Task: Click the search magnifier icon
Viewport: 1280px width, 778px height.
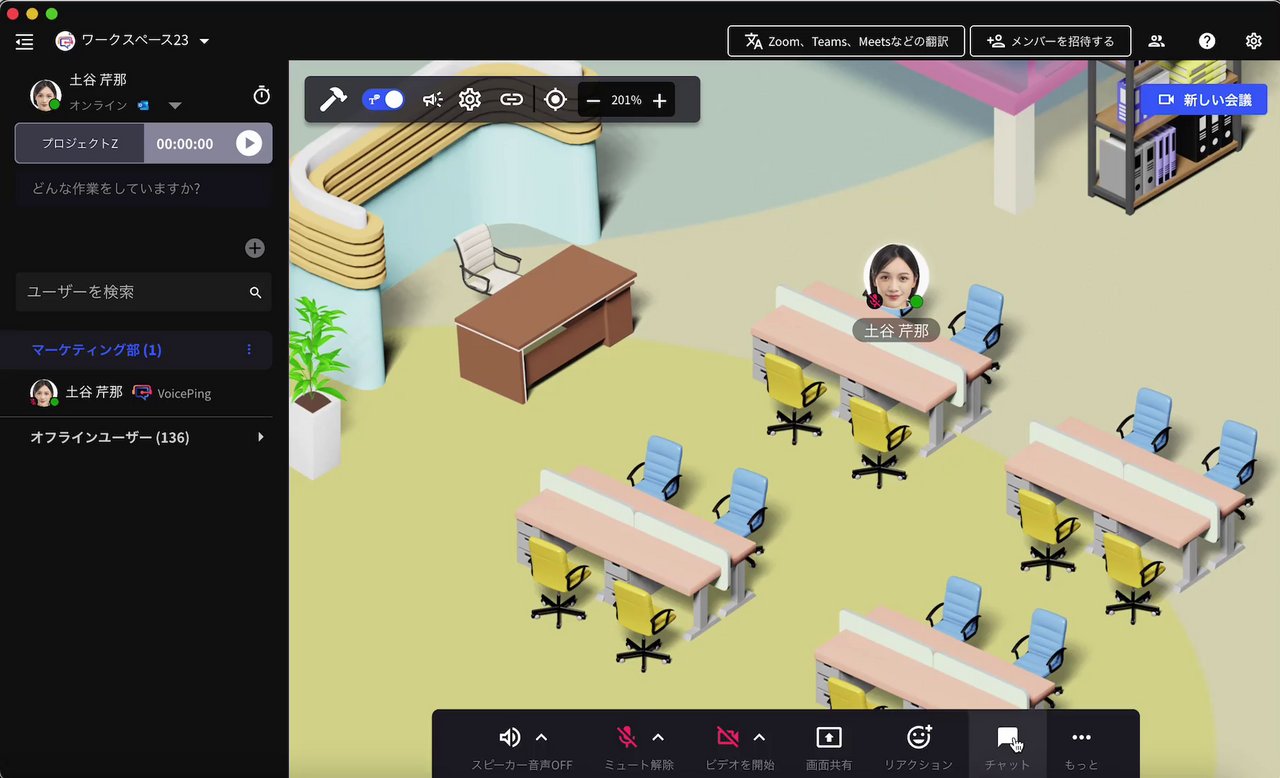Action: coord(255,292)
